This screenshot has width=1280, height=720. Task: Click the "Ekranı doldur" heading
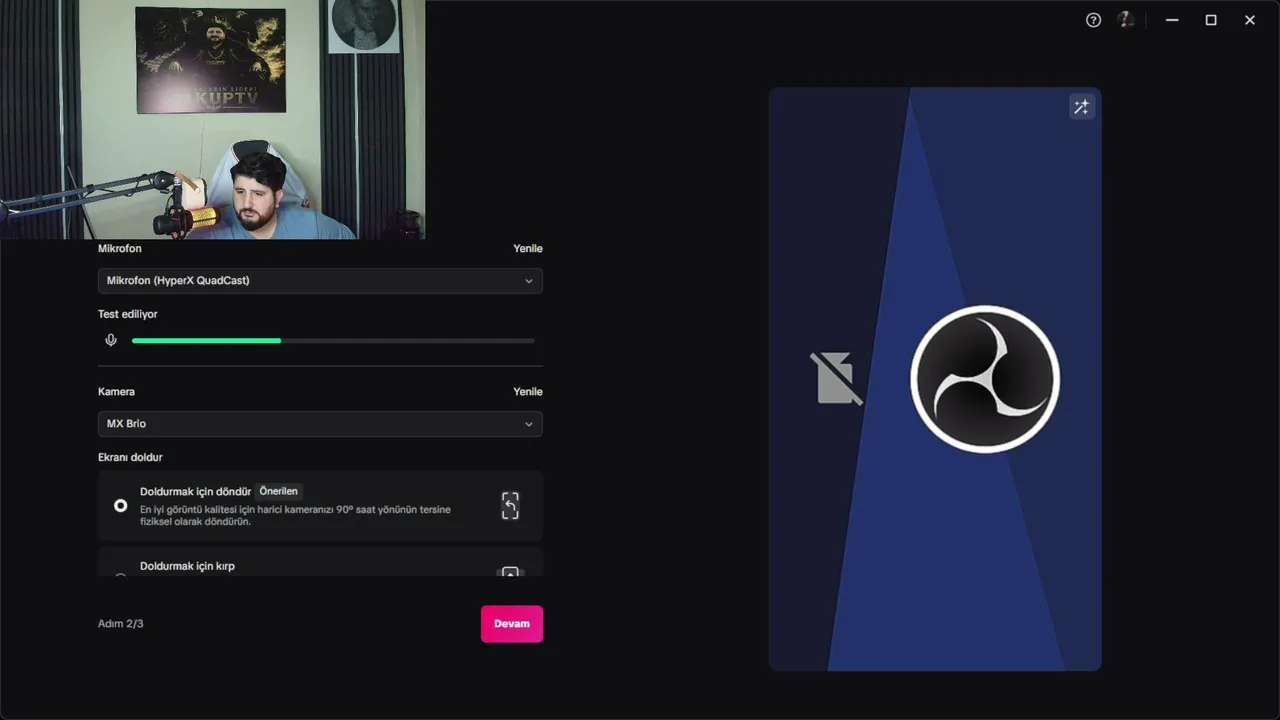pyautogui.click(x=130, y=457)
